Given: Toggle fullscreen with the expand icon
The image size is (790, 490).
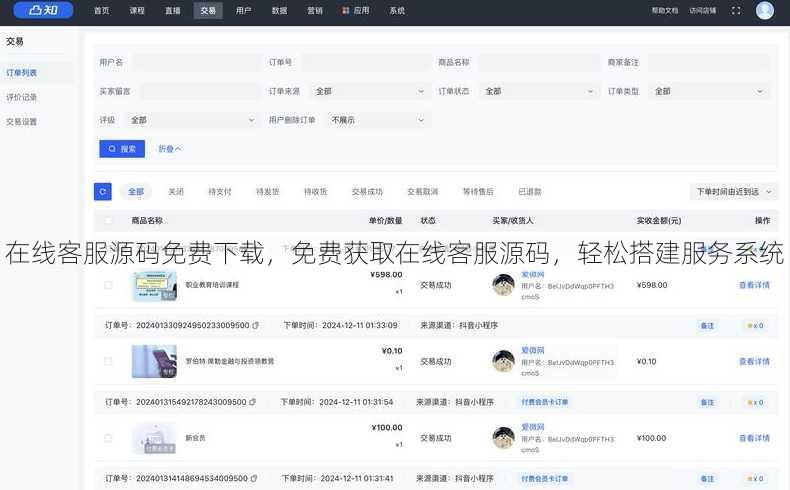Looking at the screenshot, I should (x=736, y=11).
